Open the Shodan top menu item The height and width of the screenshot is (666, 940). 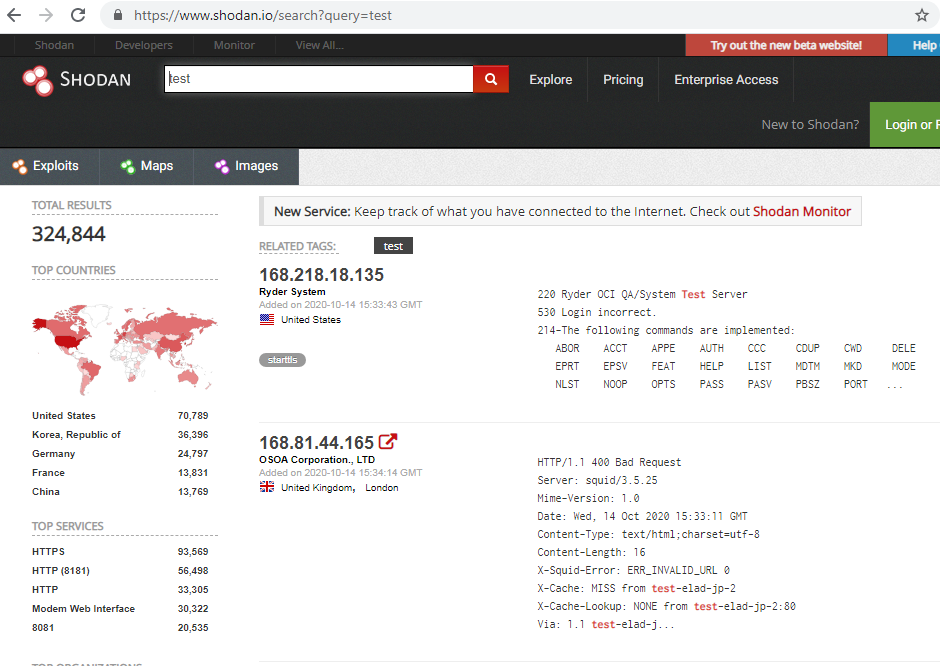[54, 45]
